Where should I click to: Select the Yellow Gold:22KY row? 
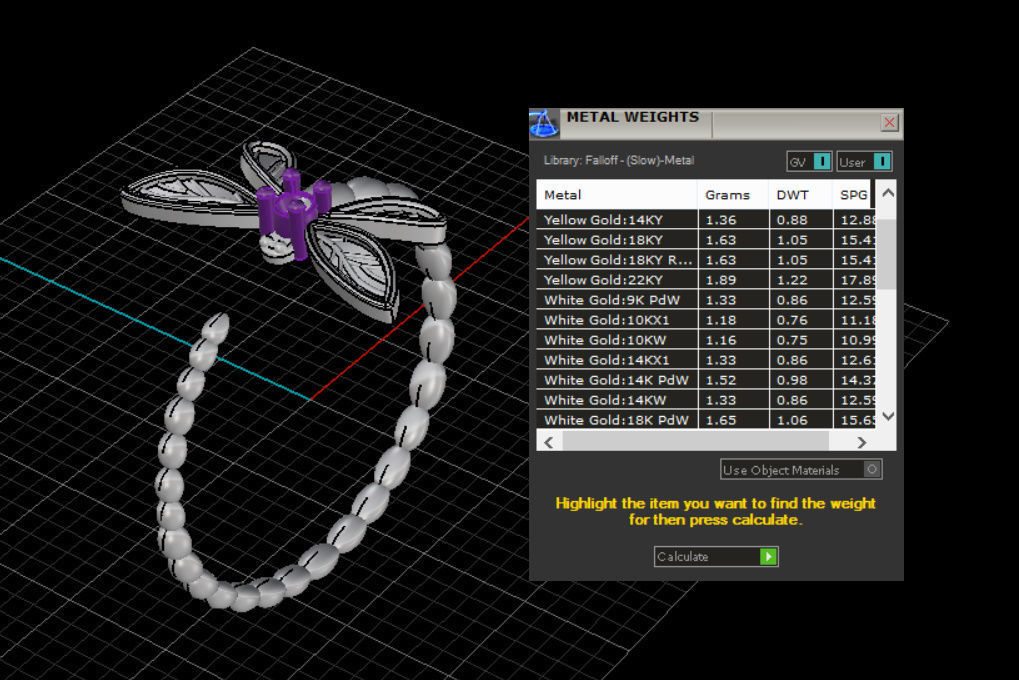(x=706, y=280)
